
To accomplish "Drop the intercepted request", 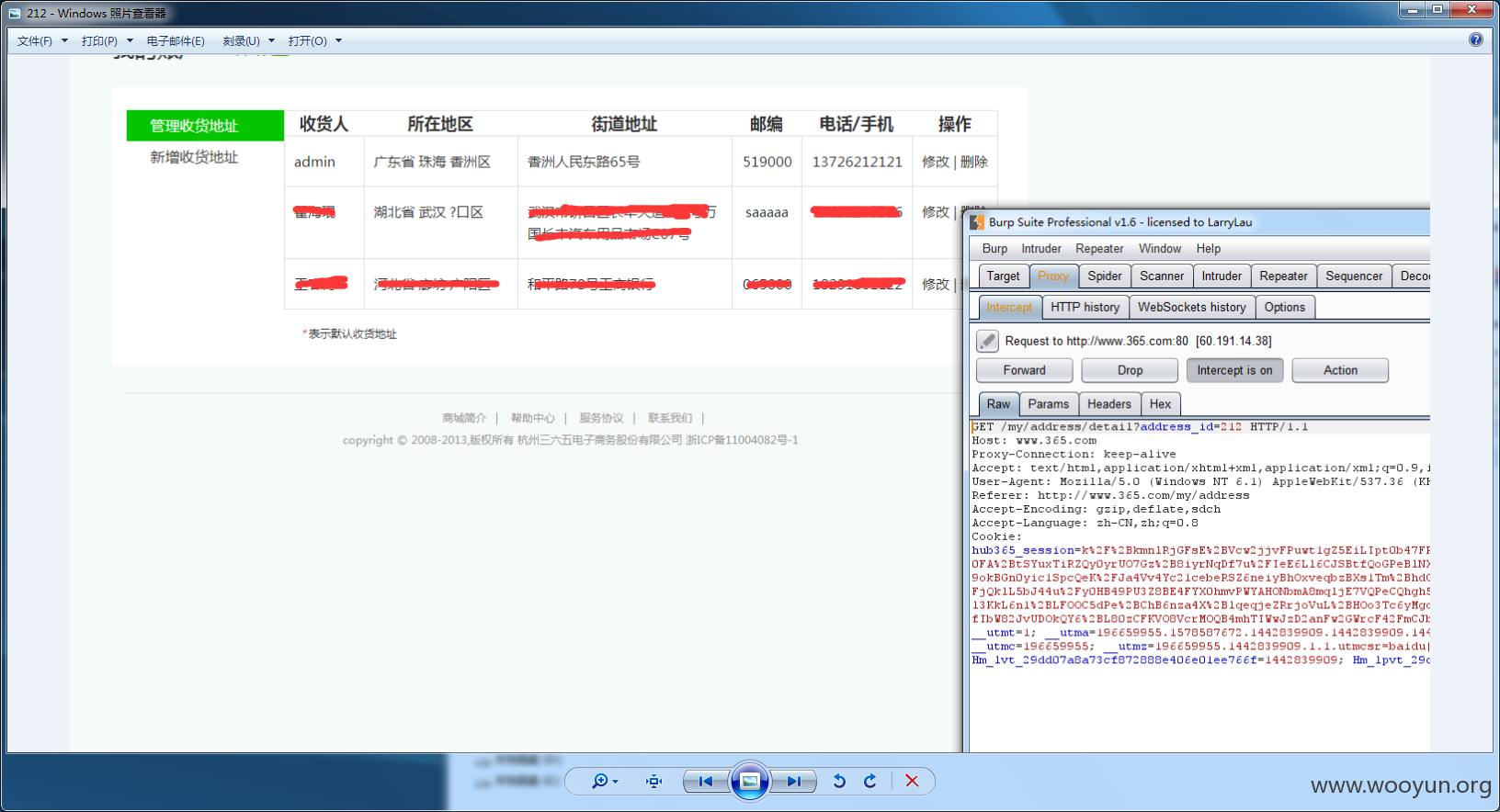I will pos(1131,370).
